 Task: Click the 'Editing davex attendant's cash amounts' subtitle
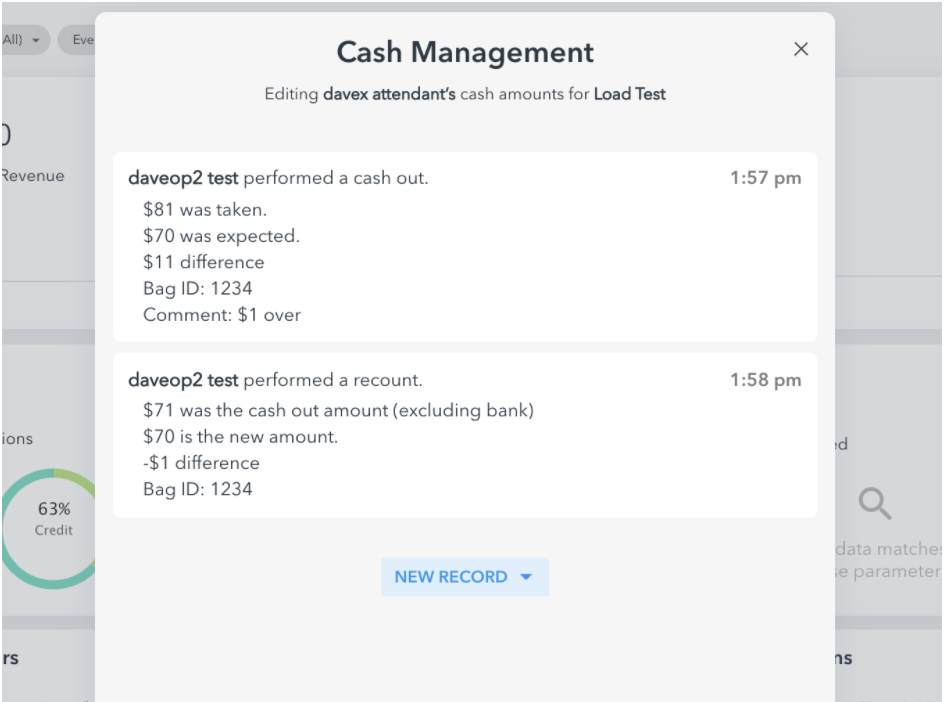pos(465,94)
